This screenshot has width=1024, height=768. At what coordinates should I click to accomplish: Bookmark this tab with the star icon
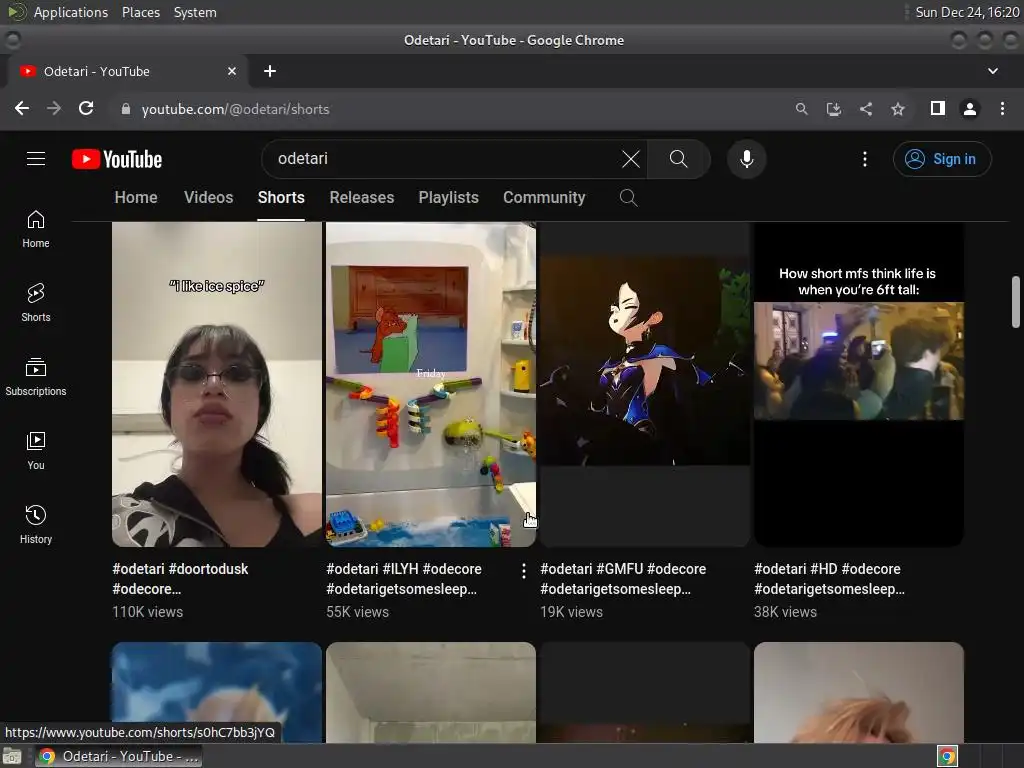898,109
